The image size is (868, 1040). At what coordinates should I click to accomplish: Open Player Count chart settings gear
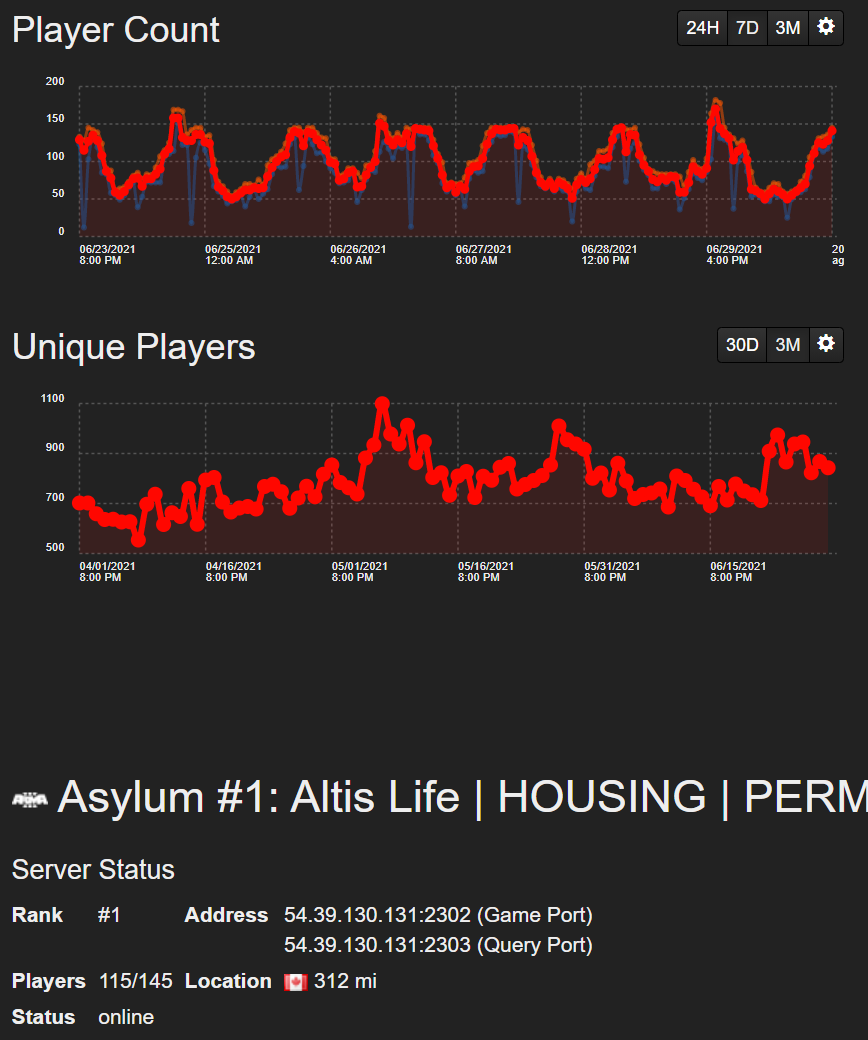tap(826, 28)
